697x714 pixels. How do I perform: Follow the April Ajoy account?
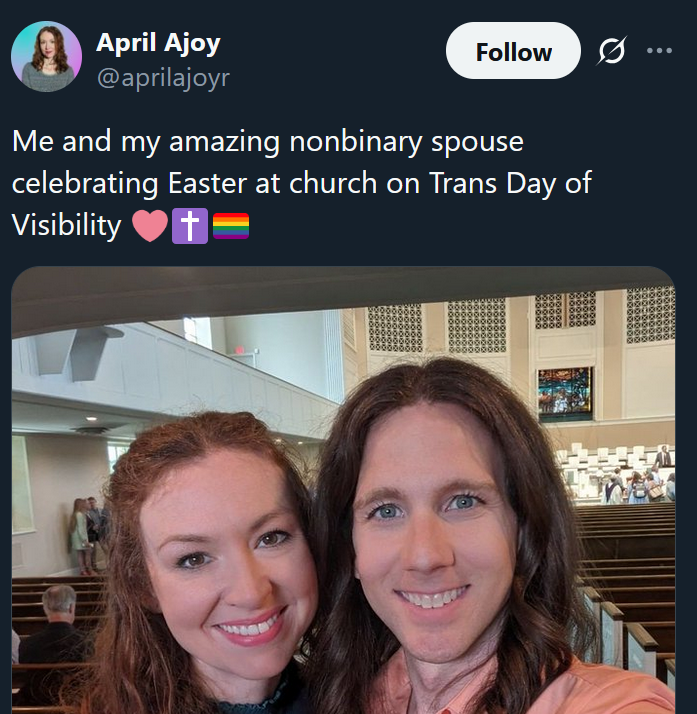(513, 51)
